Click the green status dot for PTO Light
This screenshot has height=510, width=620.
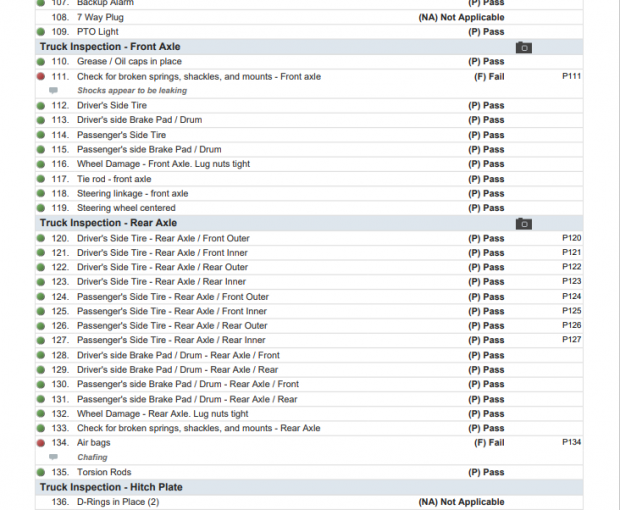click(x=41, y=32)
